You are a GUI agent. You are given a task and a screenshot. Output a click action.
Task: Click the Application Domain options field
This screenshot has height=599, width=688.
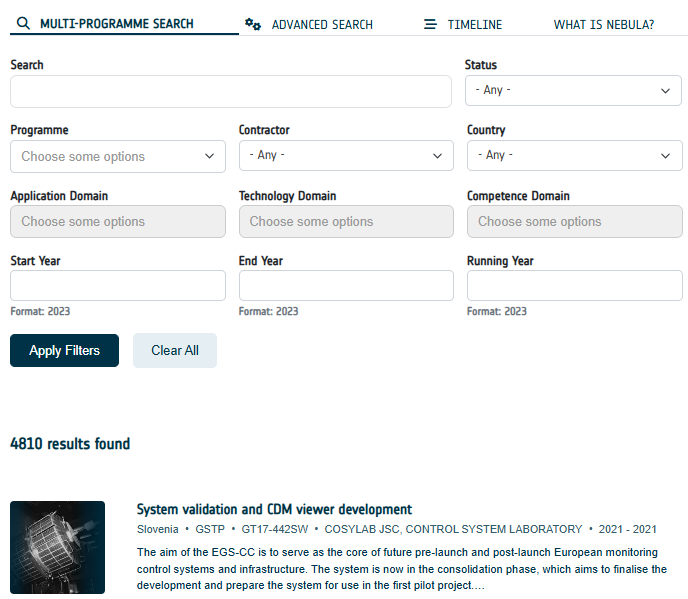(x=118, y=222)
